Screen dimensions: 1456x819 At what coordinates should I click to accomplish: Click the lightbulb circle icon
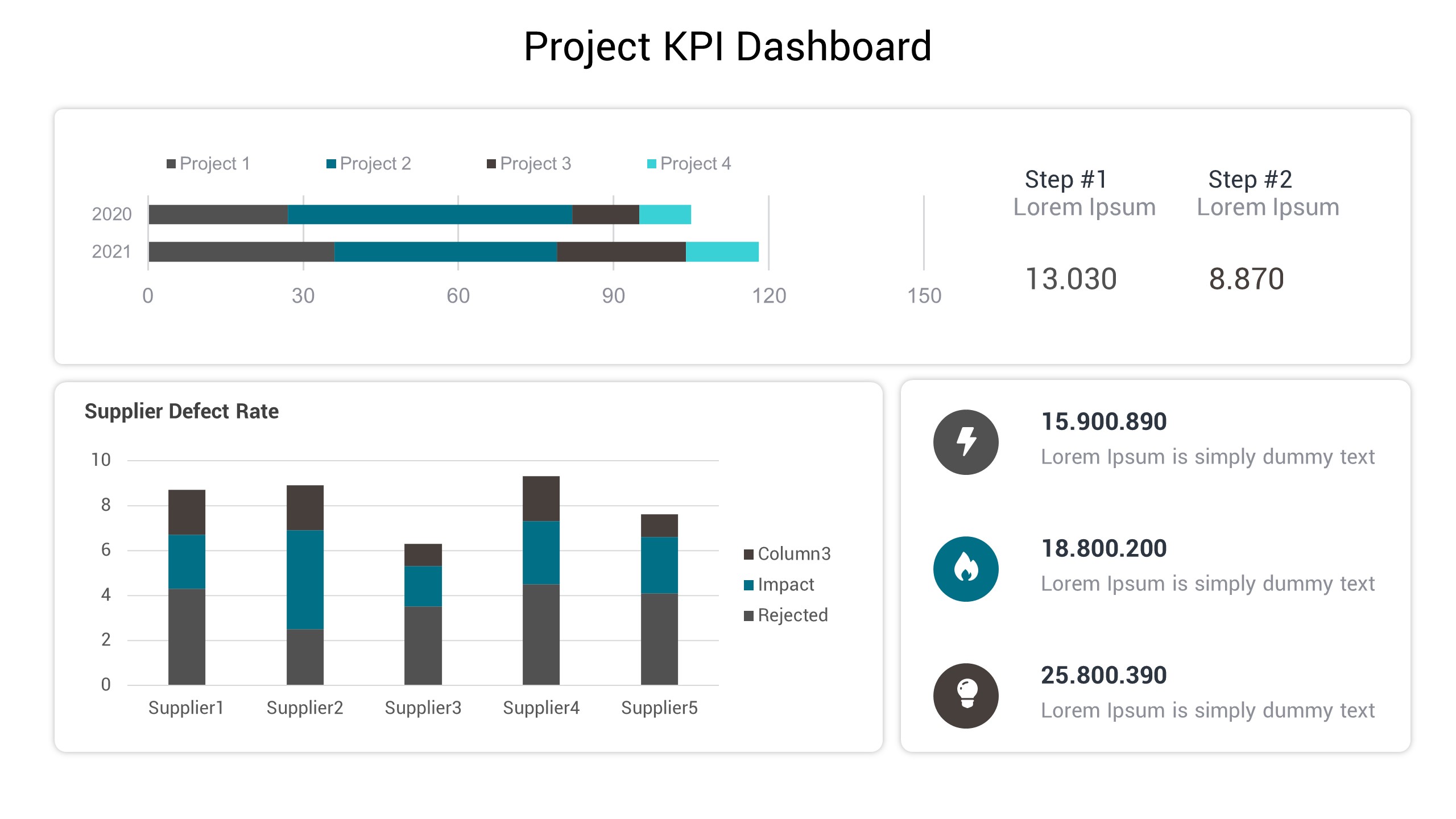[x=965, y=696]
